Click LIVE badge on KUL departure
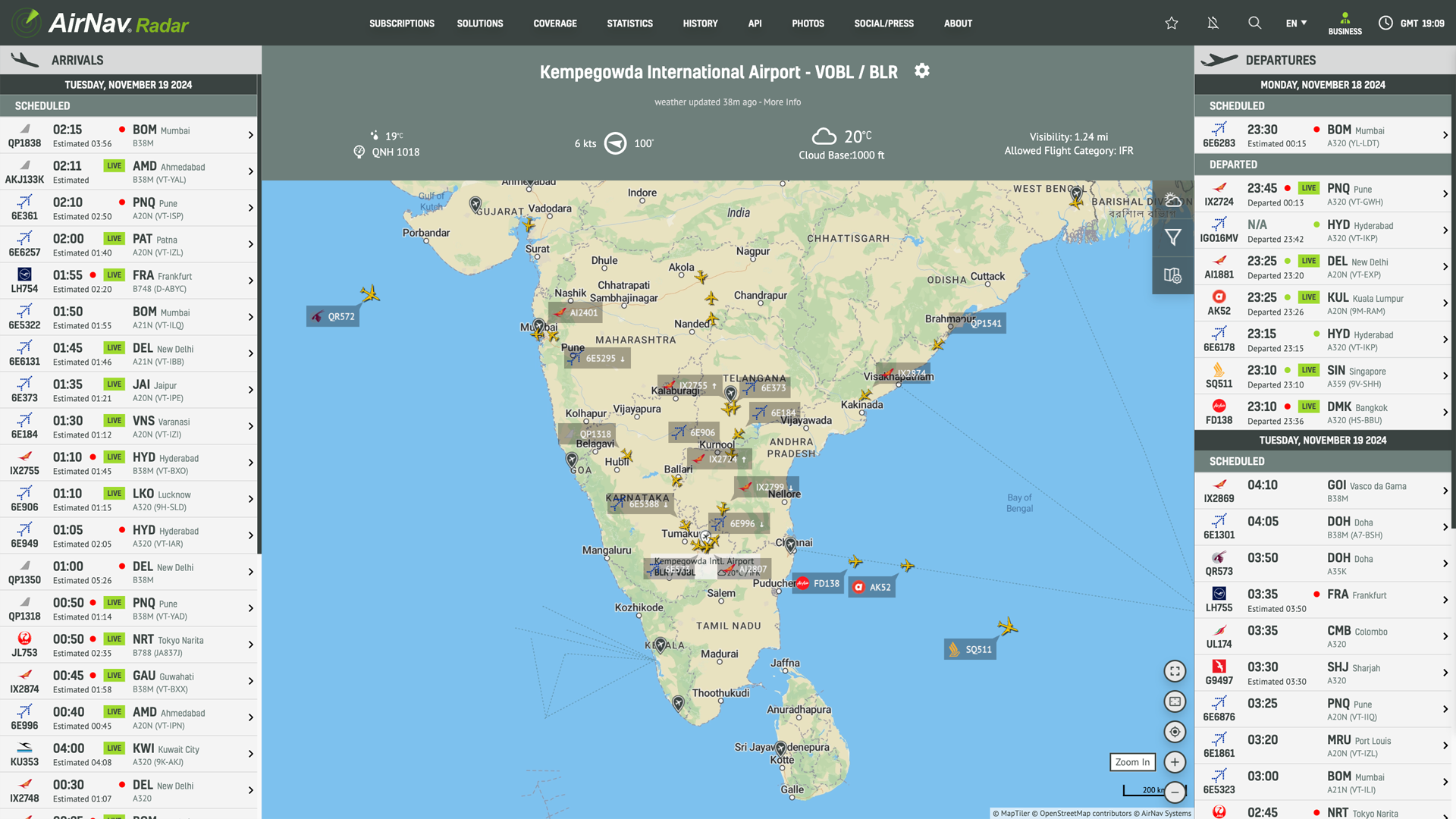This screenshot has width=1456, height=819. (x=1309, y=297)
